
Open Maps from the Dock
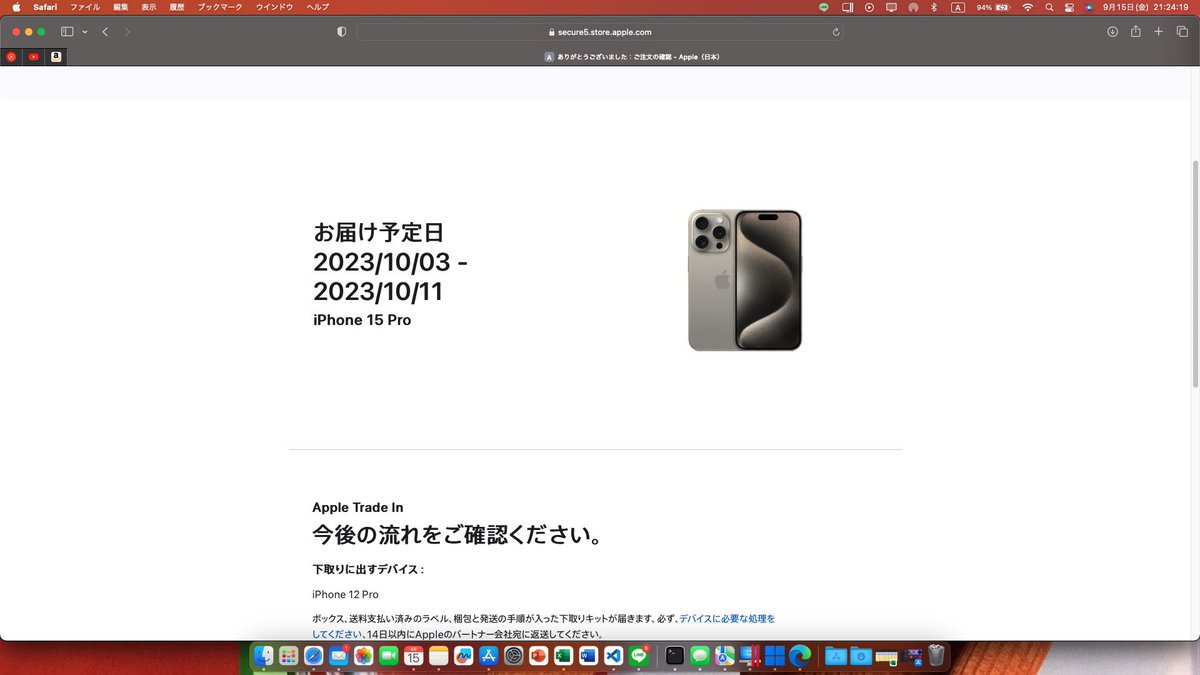point(725,656)
